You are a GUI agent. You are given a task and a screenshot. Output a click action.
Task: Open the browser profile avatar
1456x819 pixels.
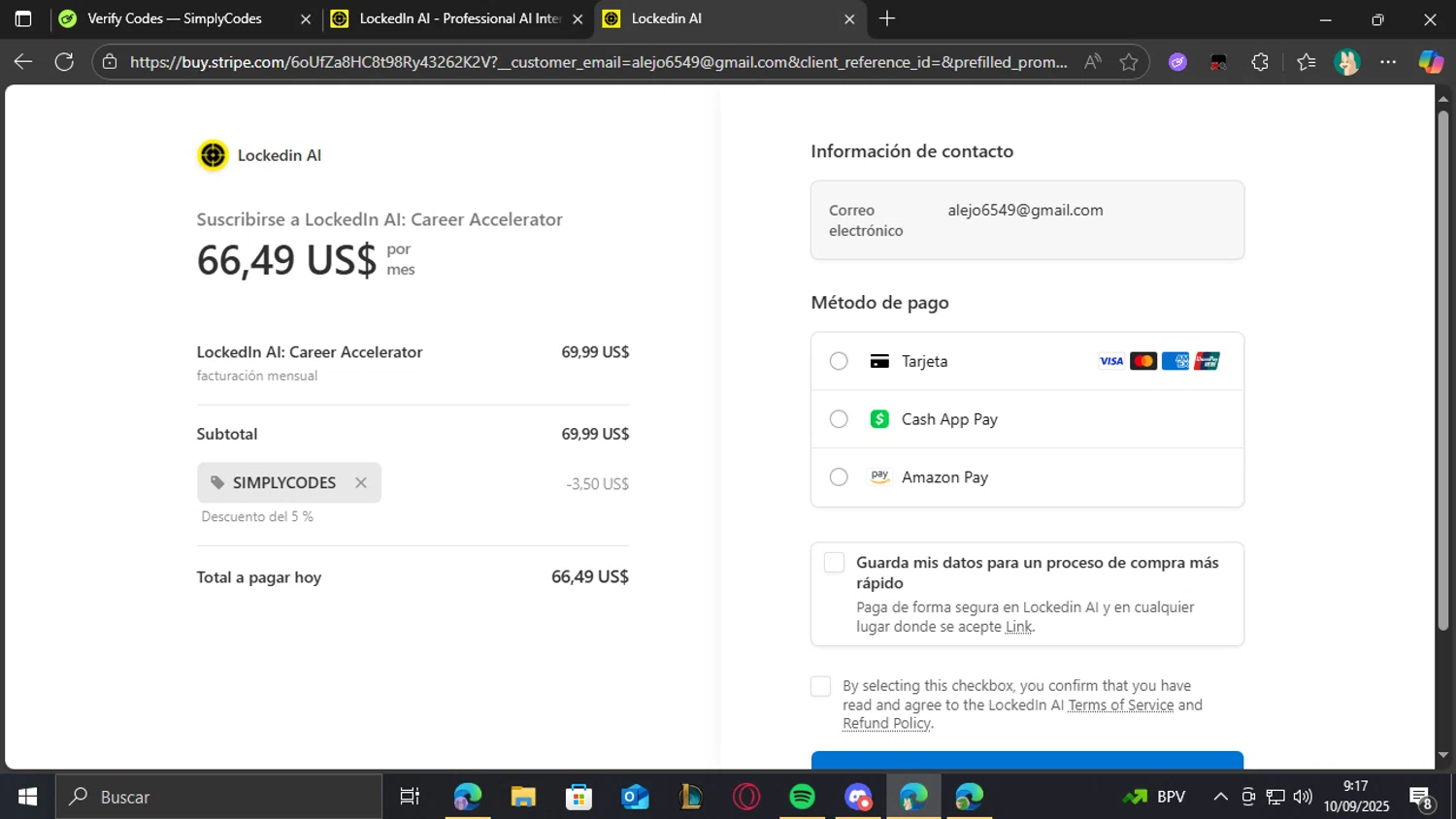[1346, 62]
